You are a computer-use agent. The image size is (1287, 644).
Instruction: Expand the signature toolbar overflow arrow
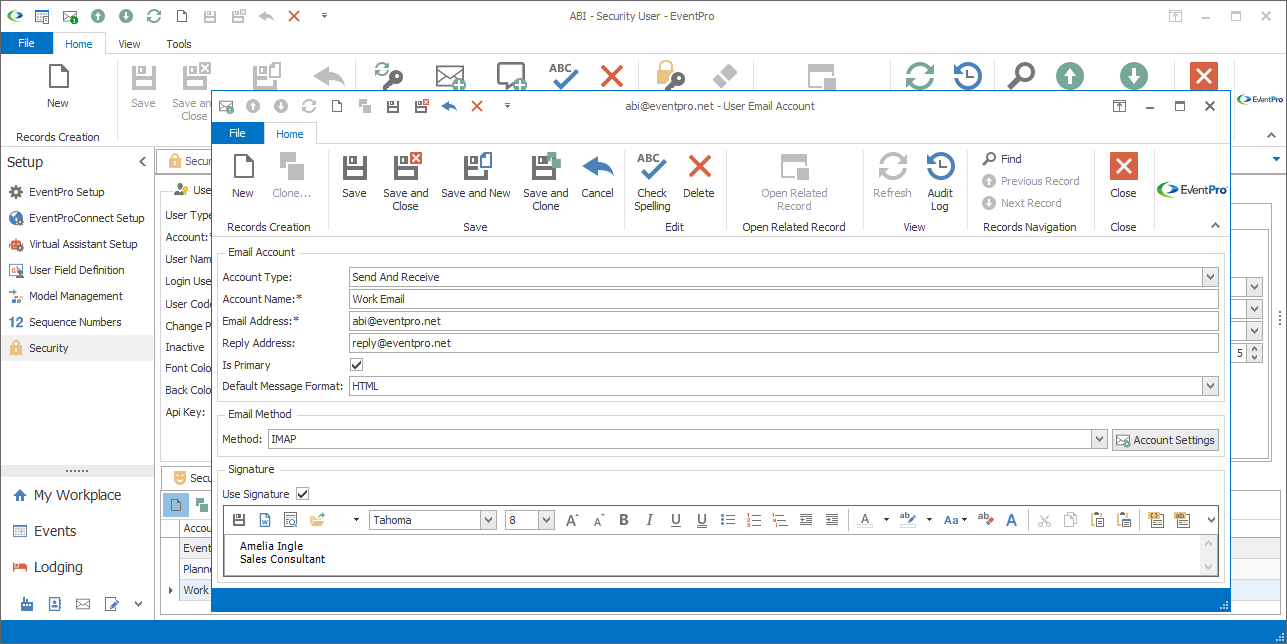tap(1211, 520)
